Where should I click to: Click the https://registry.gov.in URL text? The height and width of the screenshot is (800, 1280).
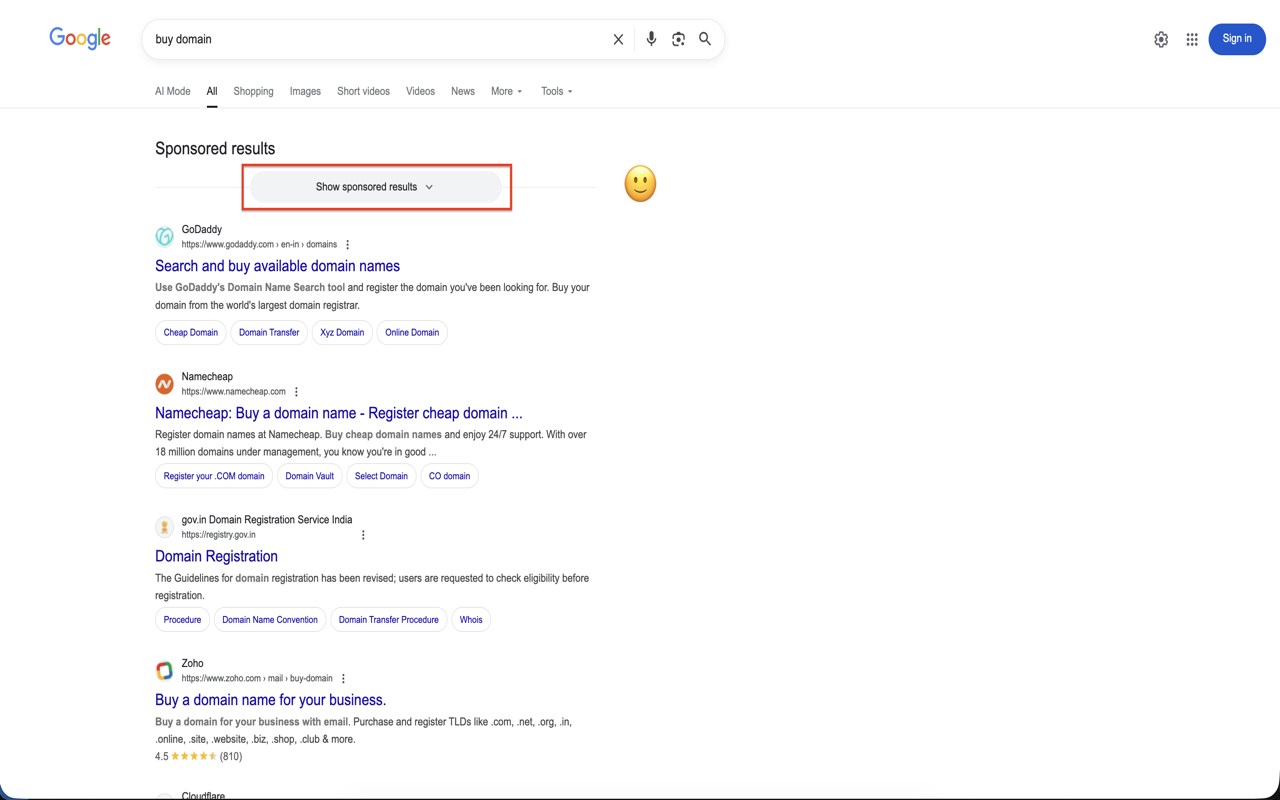pyautogui.click(x=218, y=535)
